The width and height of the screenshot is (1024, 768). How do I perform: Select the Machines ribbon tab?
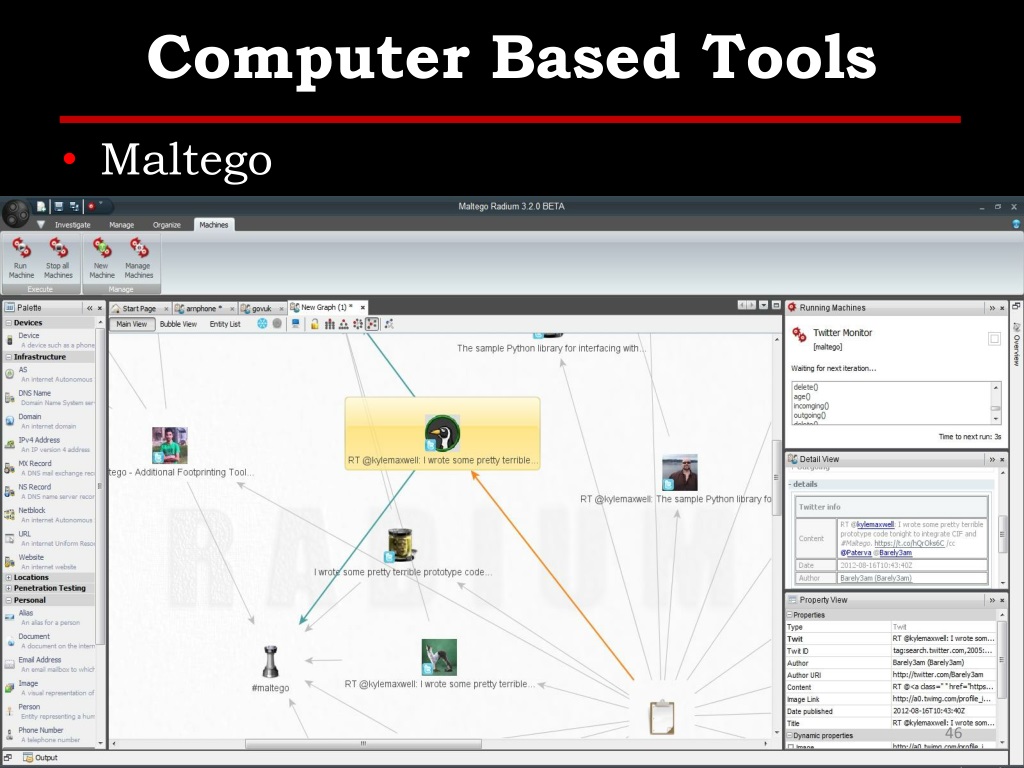tap(214, 225)
